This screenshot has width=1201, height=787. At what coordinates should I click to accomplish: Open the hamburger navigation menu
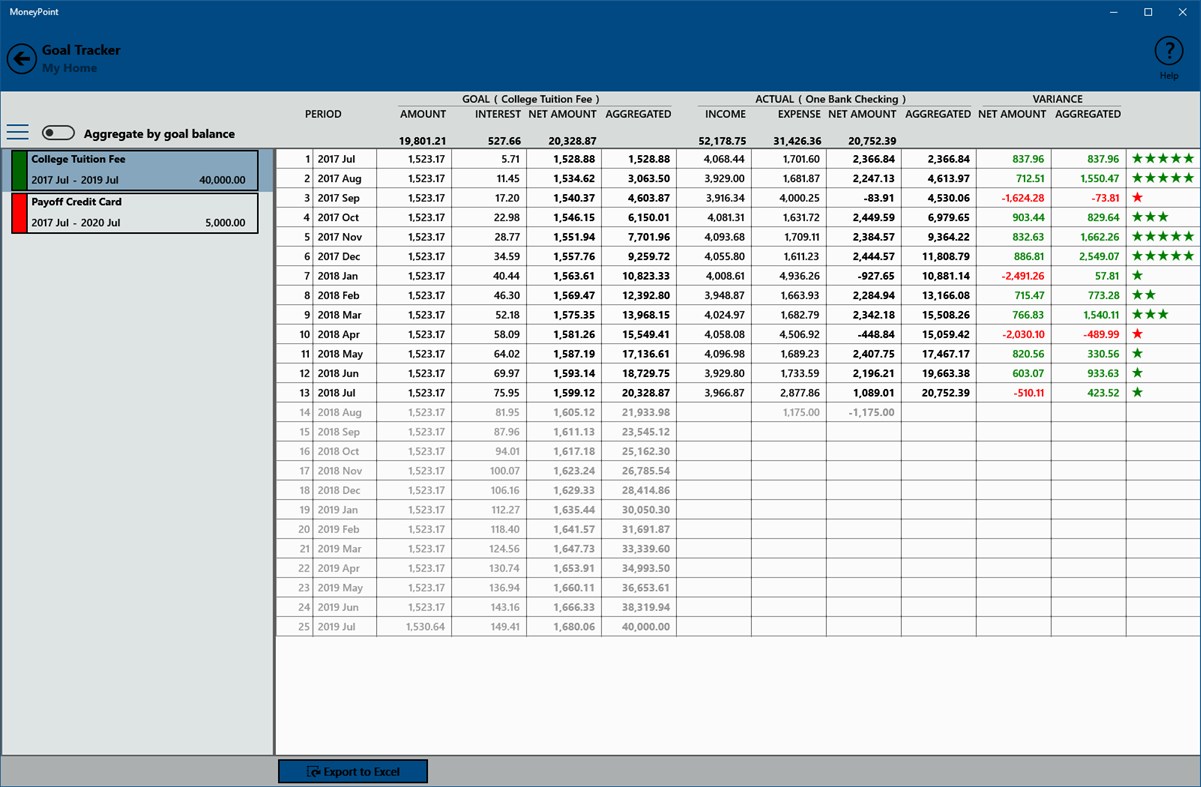point(18,133)
